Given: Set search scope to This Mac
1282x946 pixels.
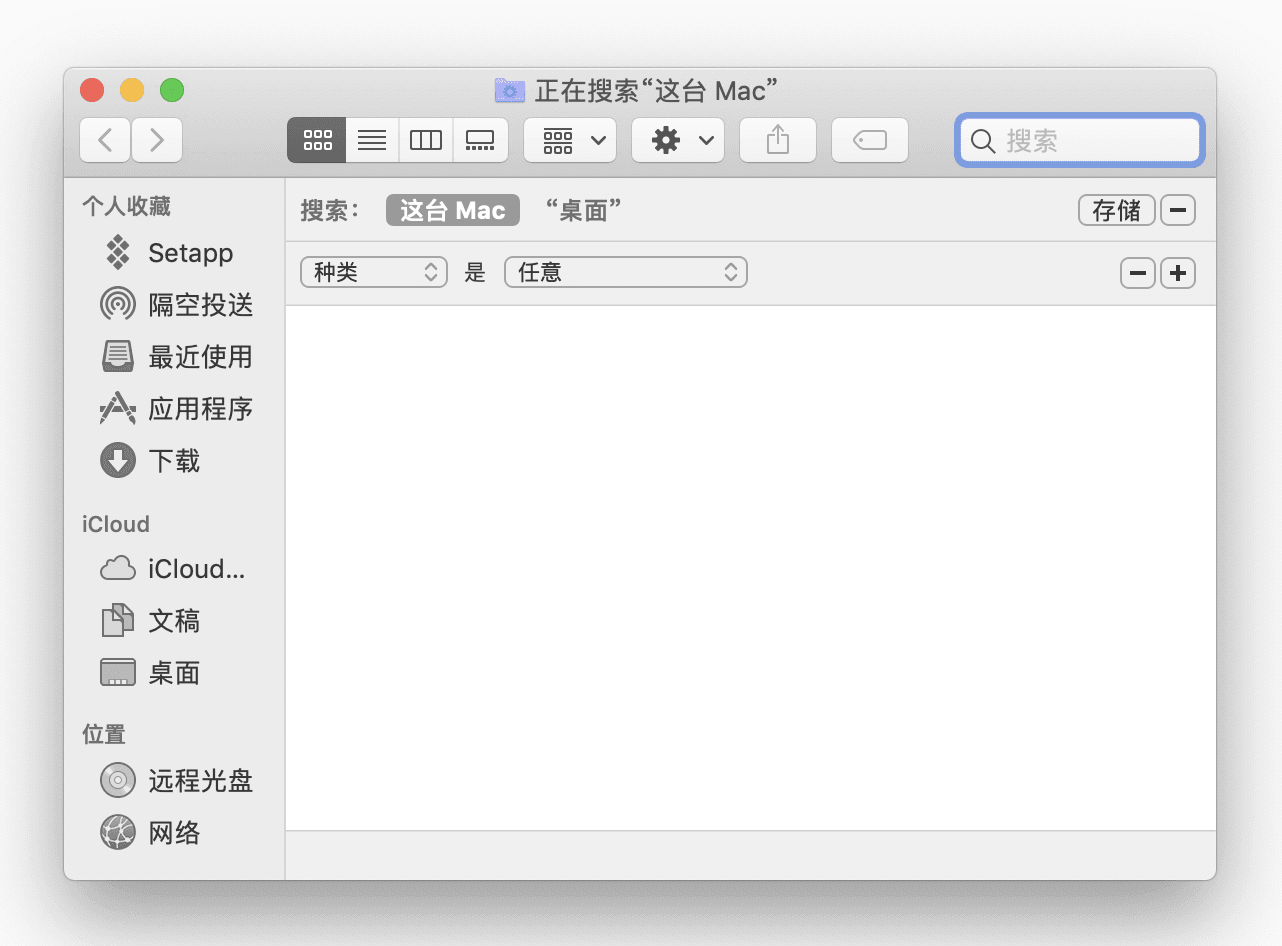Looking at the screenshot, I should 452,210.
